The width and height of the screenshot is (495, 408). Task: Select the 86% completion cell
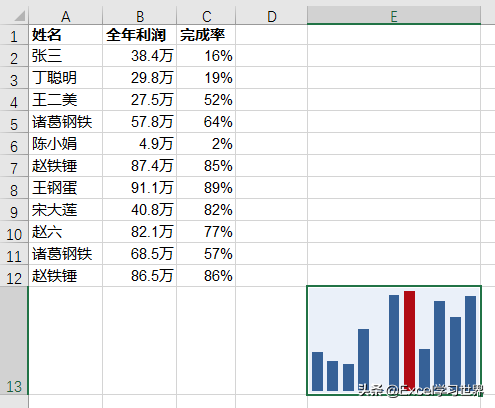(x=206, y=276)
